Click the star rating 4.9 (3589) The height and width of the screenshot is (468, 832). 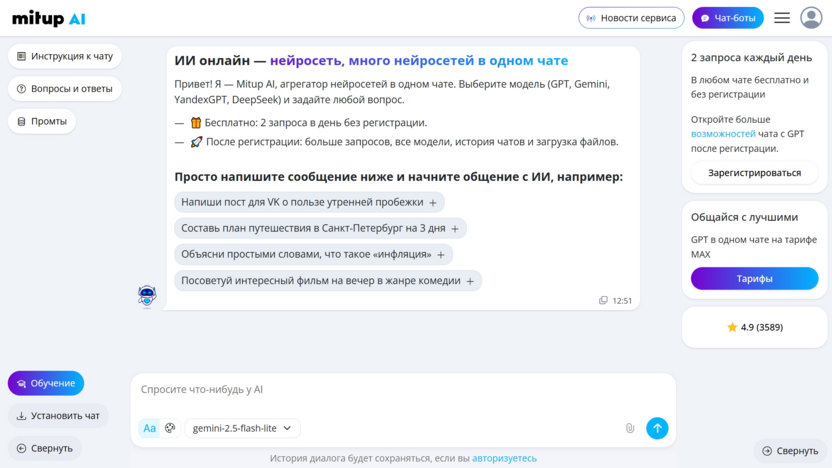(755, 327)
